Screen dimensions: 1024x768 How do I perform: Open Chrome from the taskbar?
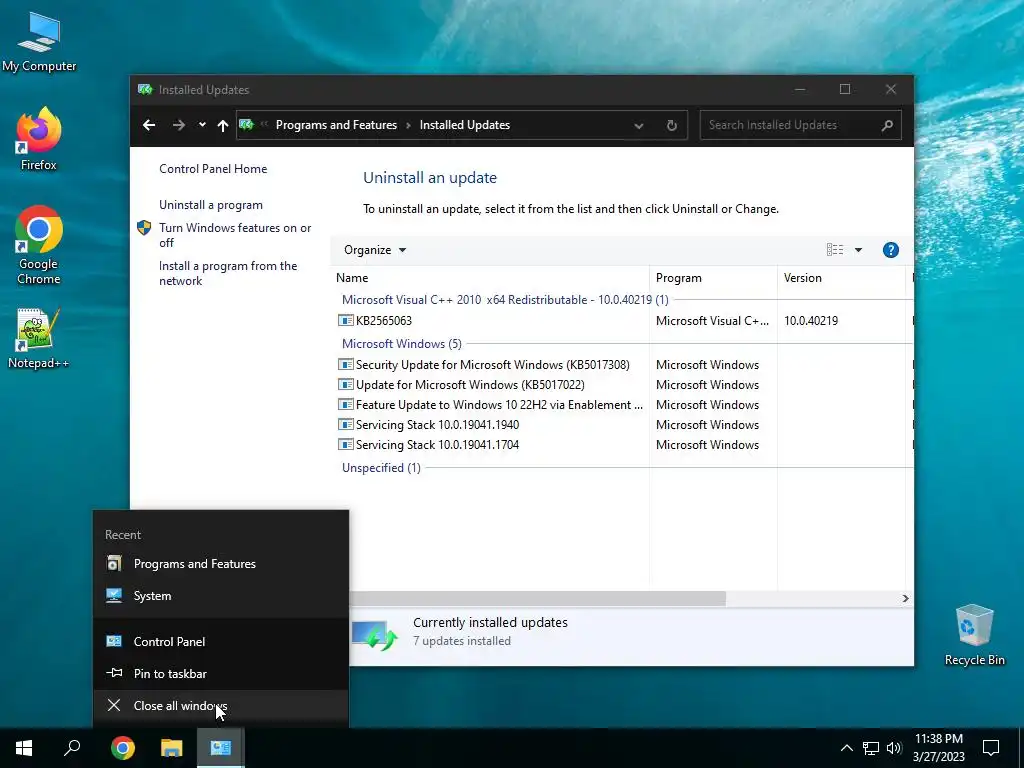pyautogui.click(x=123, y=748)
